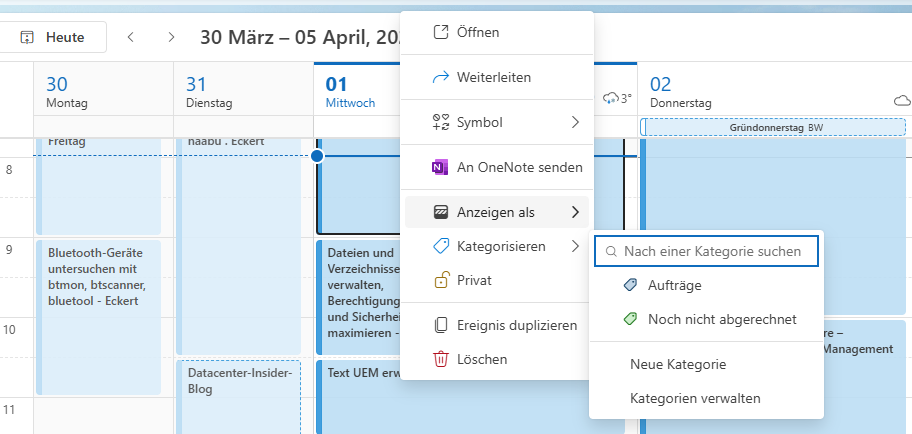This screenshot has width=912, height=434.
Task: Apply the green Noch nicht abgerechnet category
Action: (x=630, y=319)
